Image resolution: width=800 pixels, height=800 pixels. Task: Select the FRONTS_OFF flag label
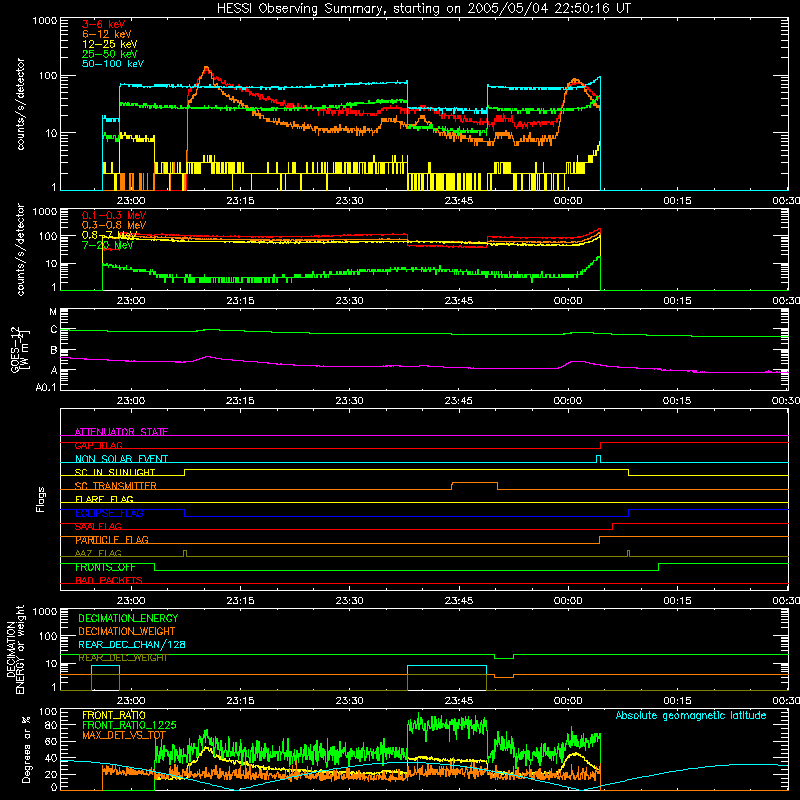105,567
